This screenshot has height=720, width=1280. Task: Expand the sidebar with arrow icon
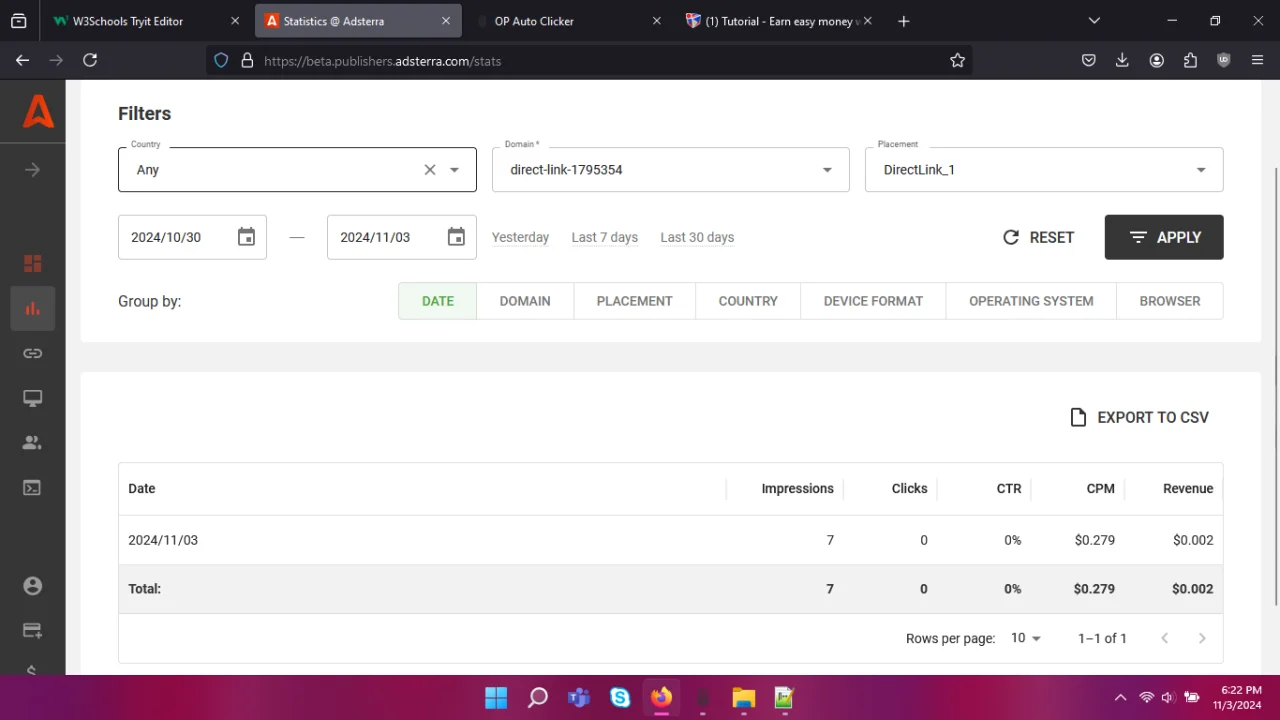(x=33, y=170)
